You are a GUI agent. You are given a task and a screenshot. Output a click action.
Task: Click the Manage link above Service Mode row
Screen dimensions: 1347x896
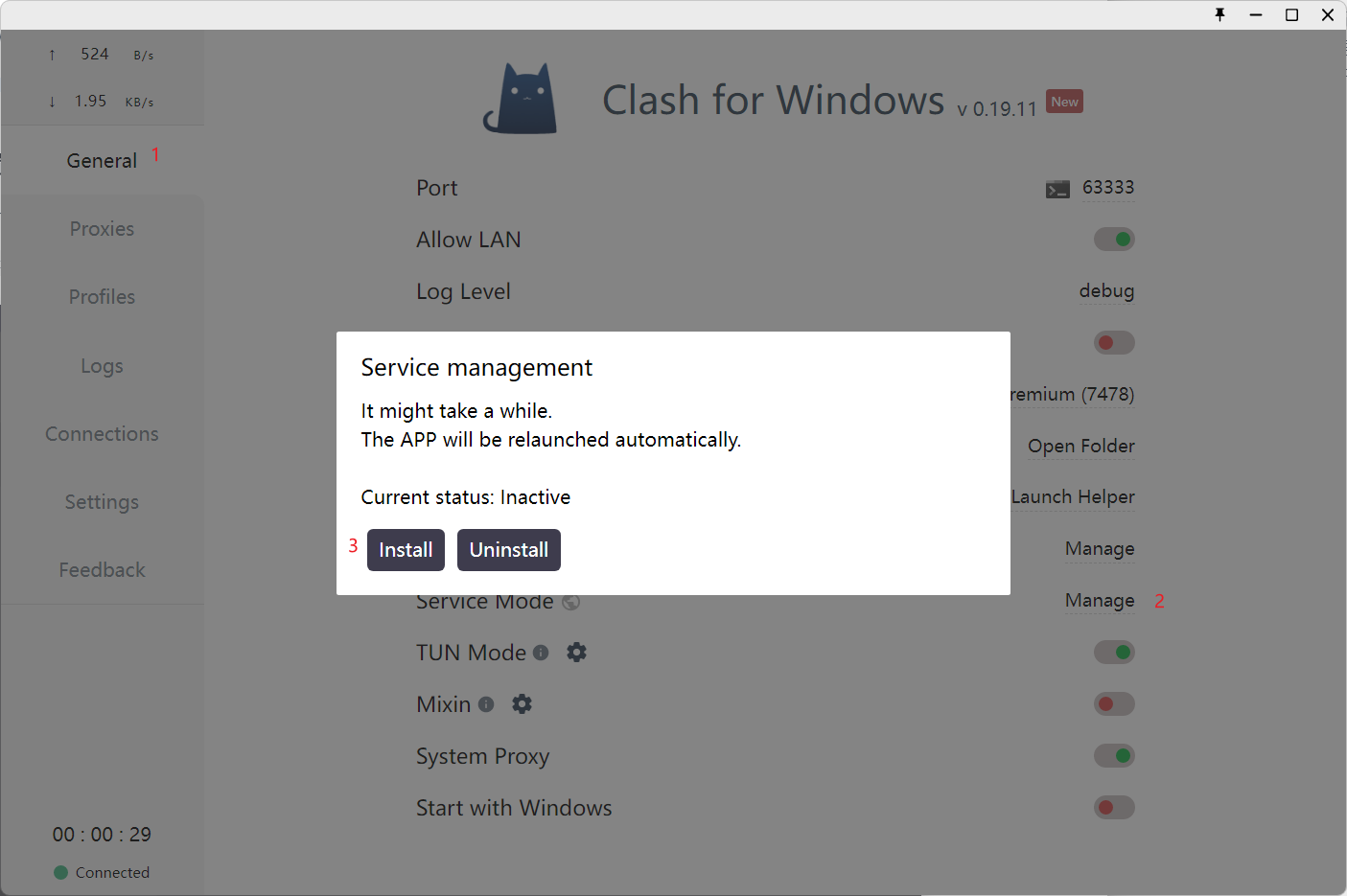coord(1100,549)
